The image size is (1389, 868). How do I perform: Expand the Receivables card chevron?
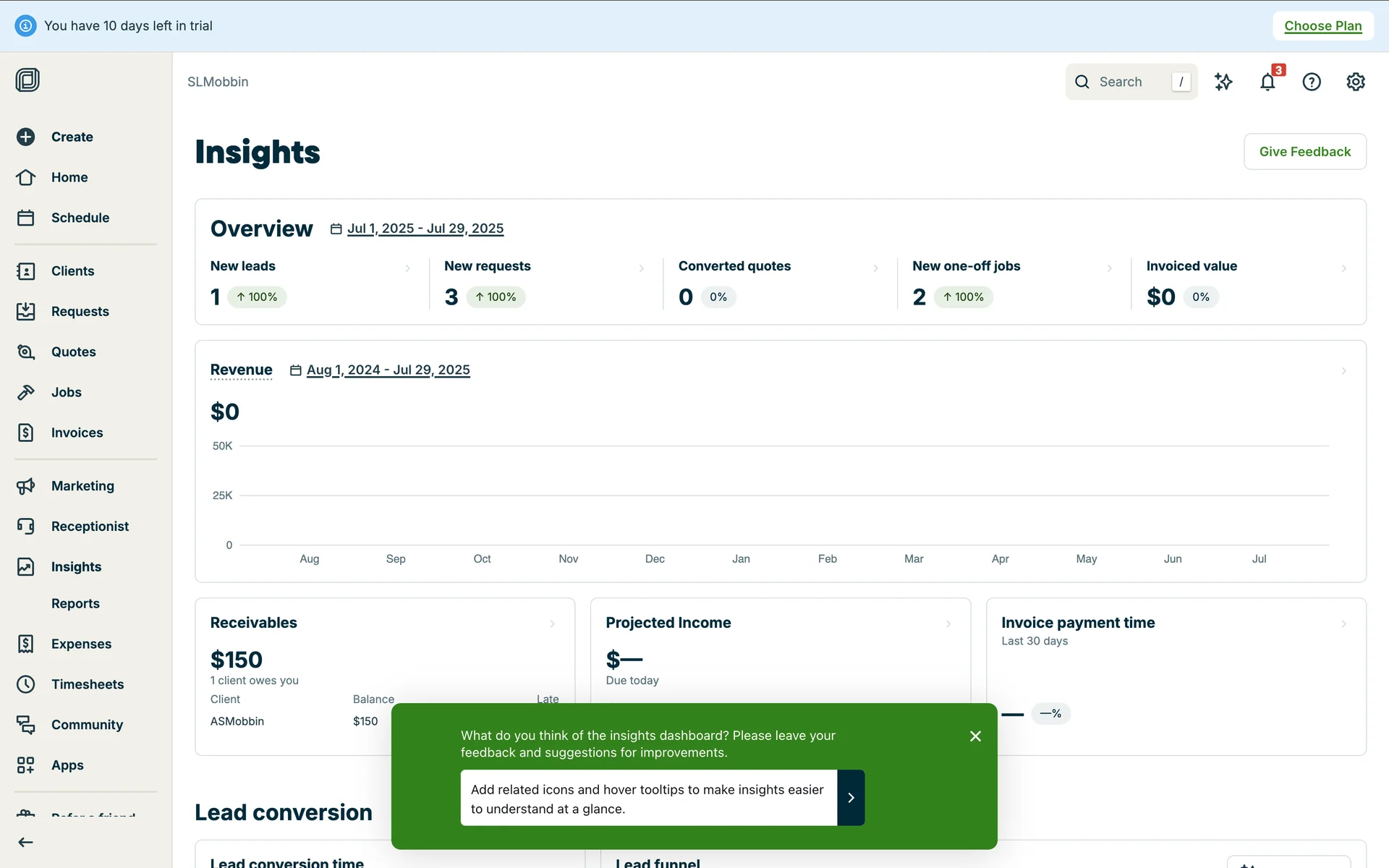pyautogui.click(x=553, y=624)
